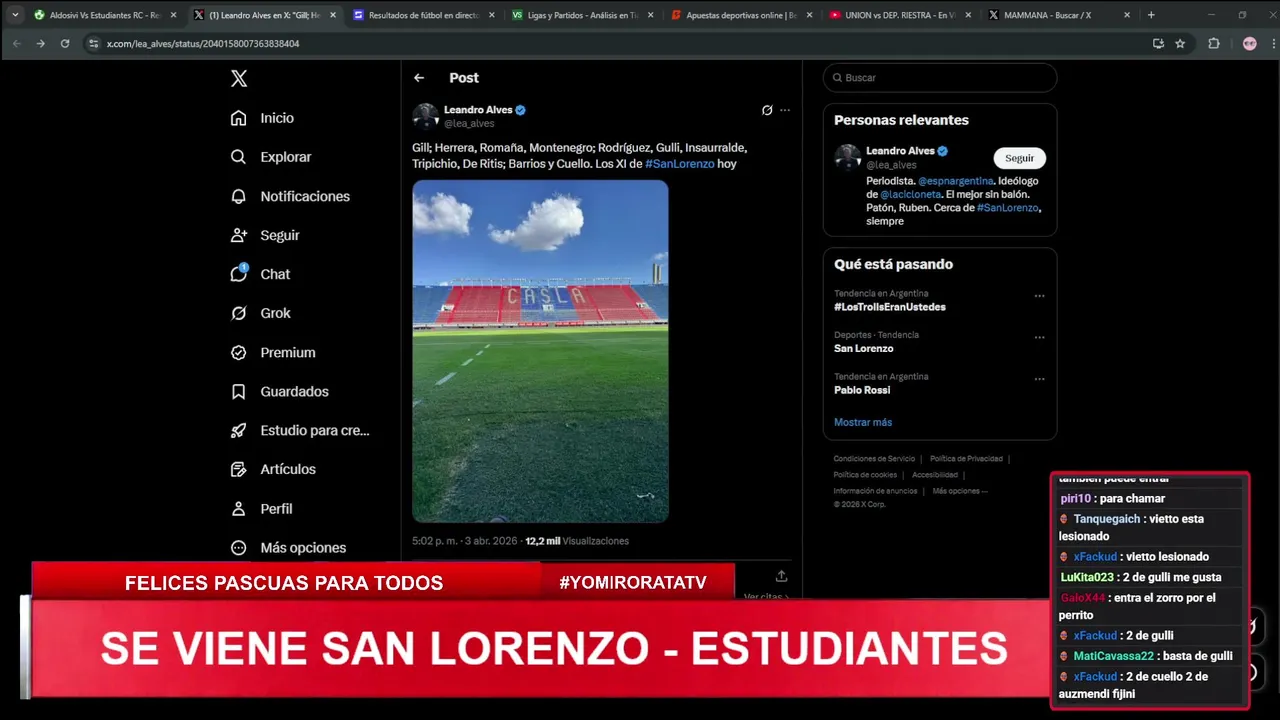Open Pablo Rossi trending topic

point(862,390)
